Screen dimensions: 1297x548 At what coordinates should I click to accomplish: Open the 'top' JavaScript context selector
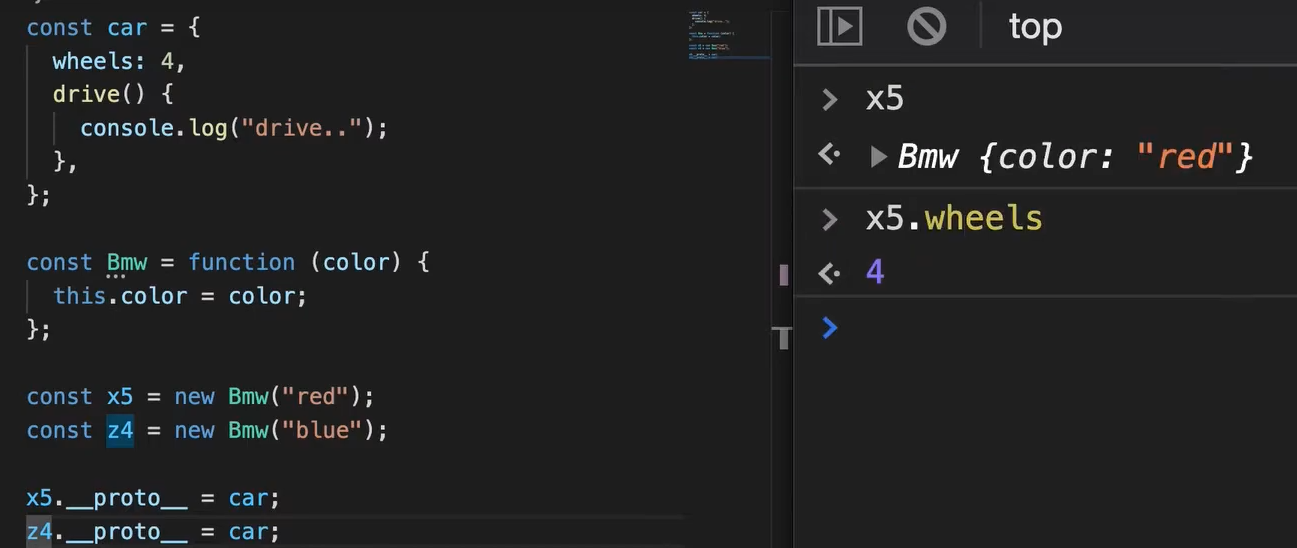[x=1035, y=26]
